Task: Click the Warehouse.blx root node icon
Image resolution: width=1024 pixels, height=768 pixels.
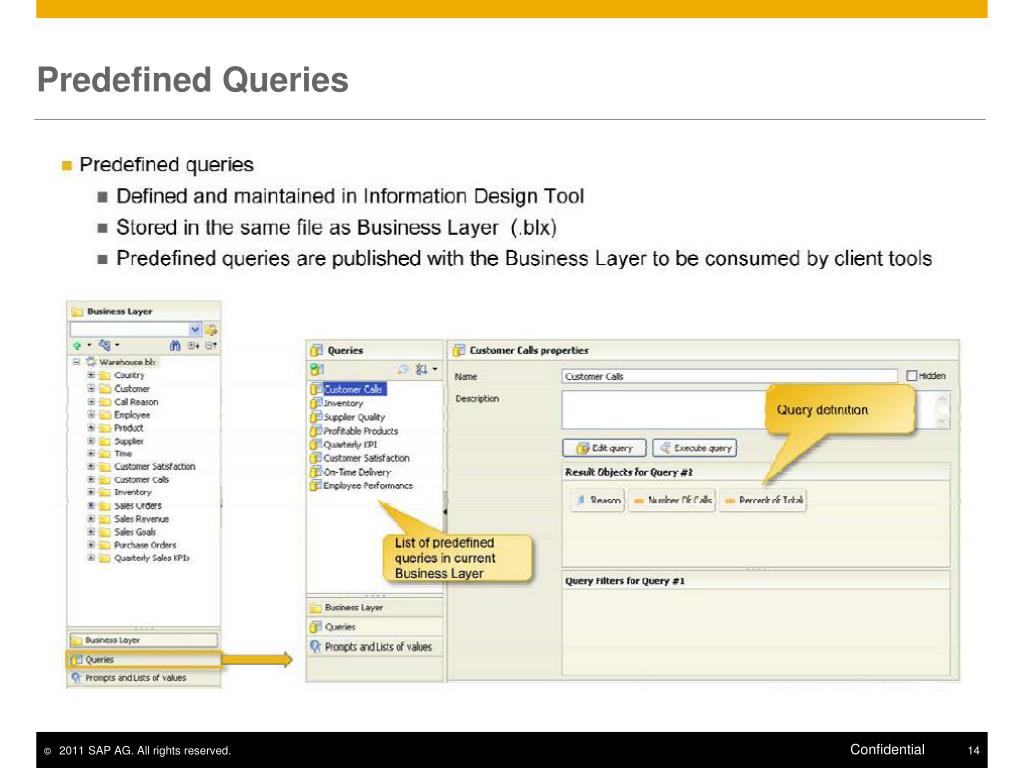Action: click(x=91, y=362)
